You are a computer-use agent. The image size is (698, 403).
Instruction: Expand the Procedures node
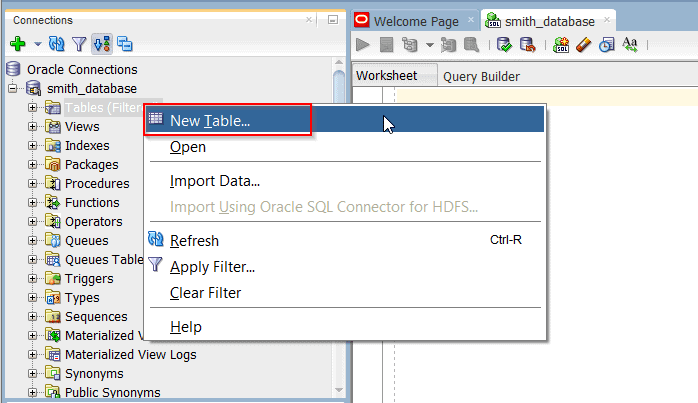[32, 183]
